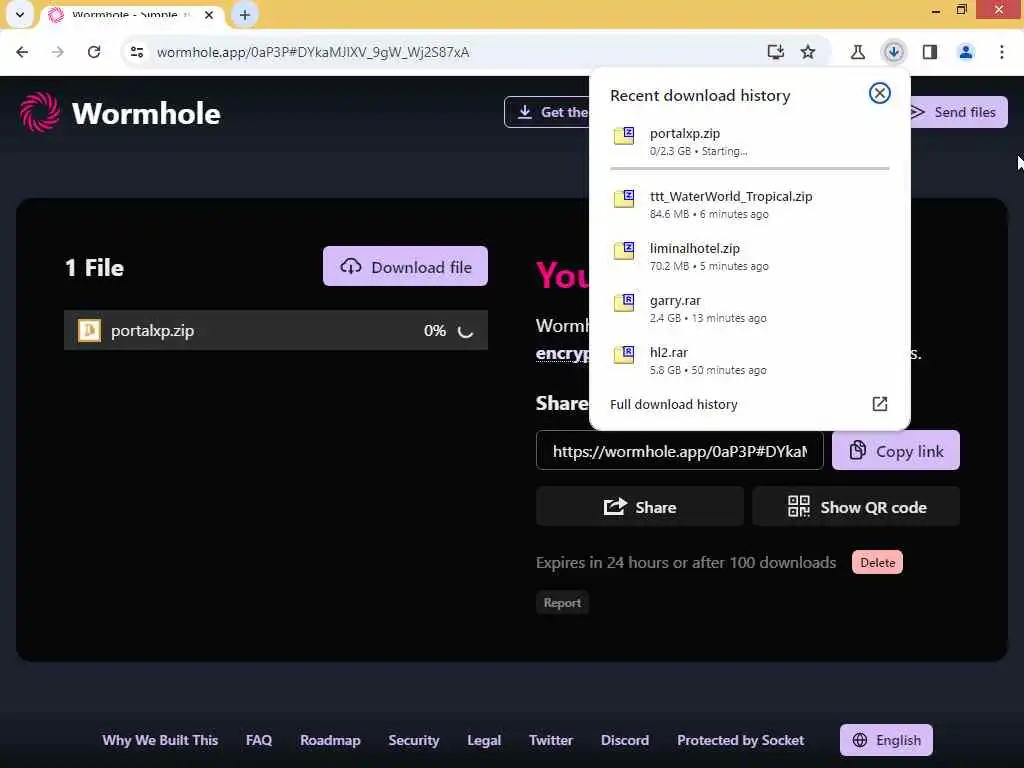This screenshot has width=1024, height=768.
Task: Select the Wormhole tab
Action: (x=131, y=14)
